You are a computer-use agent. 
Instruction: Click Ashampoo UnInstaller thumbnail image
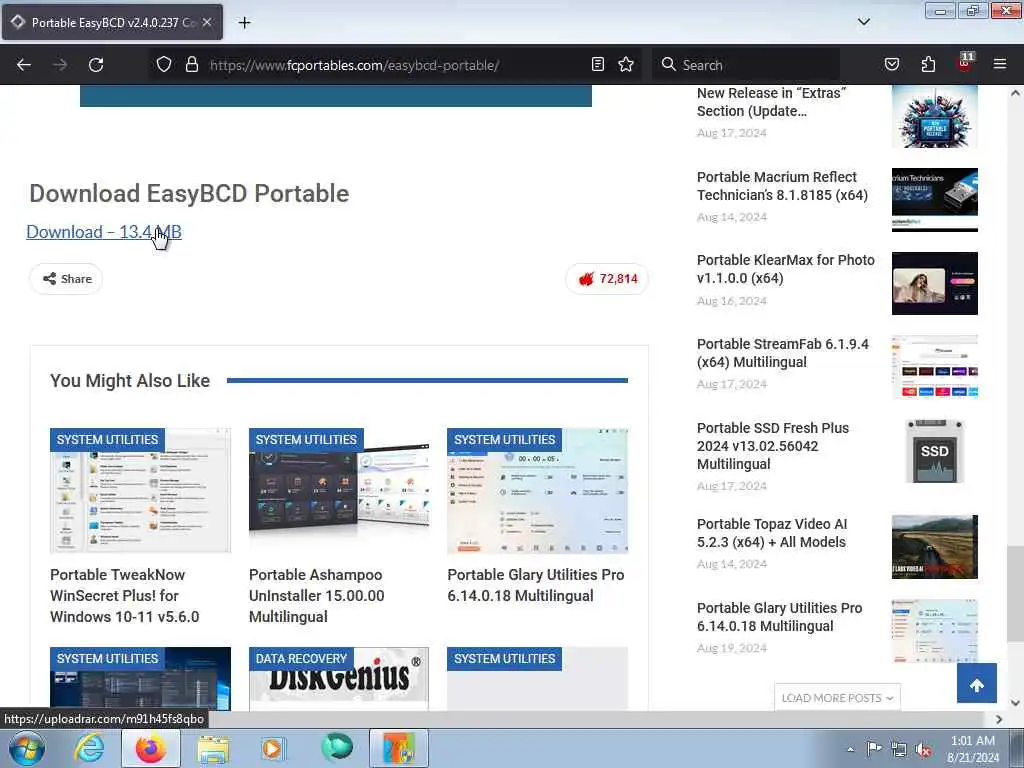339,490
